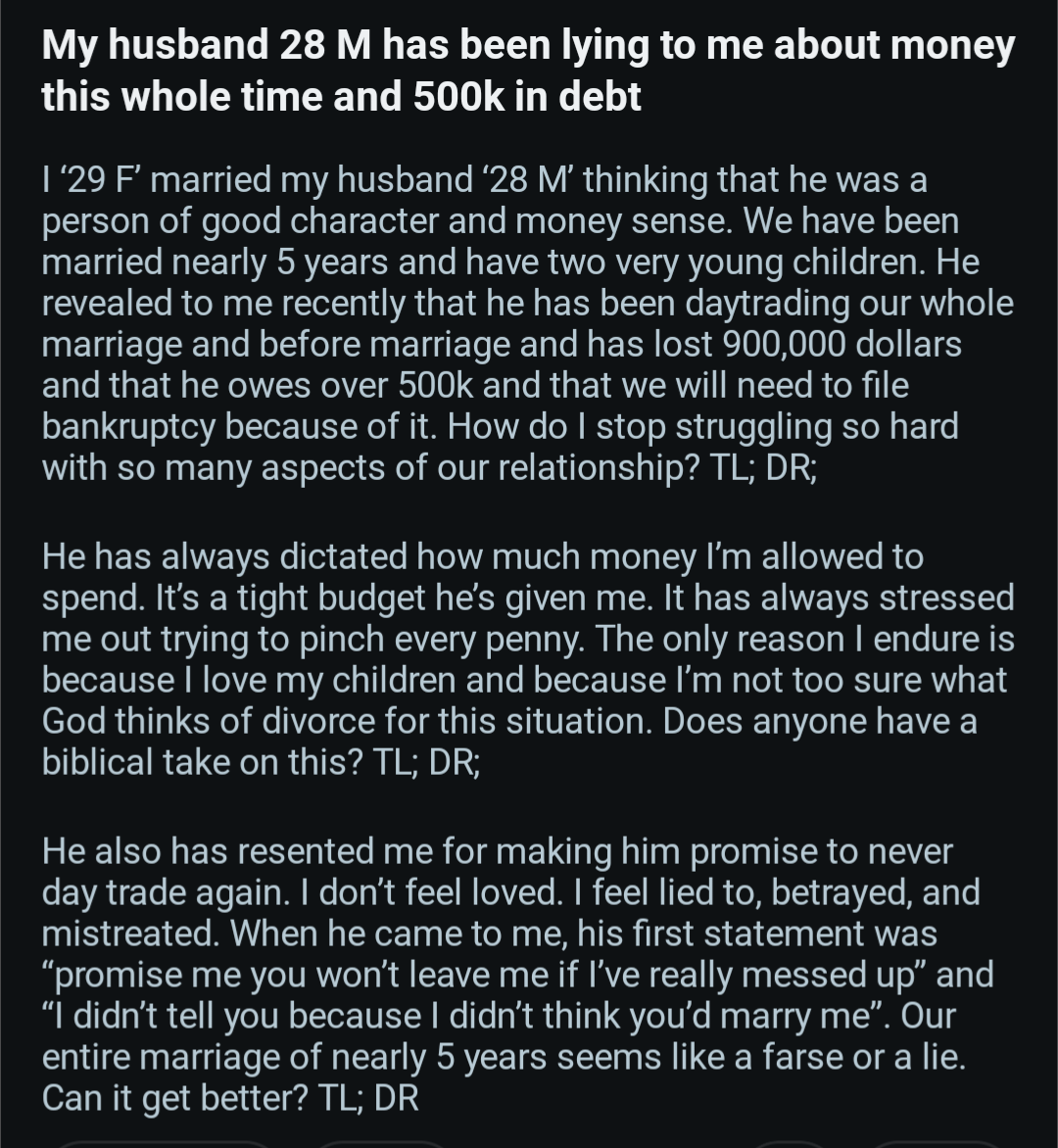Click the text "Does anyone have a"
The image size is (1058, 1148).
click(821, 721)
